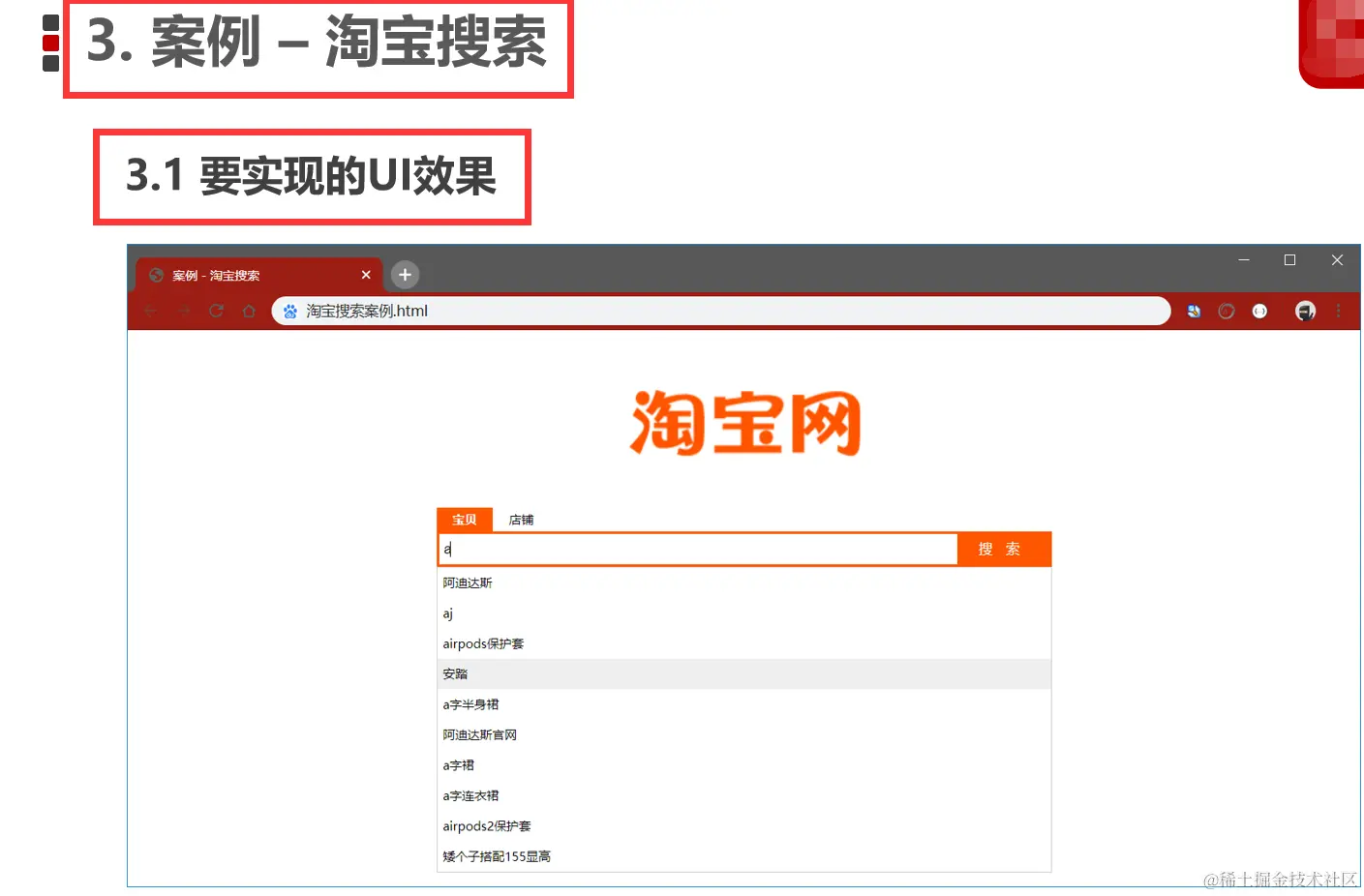Click the red circular extension icon
Image resolution: width=1364 pixels, height=896 pixels.
pos(1227,311)
